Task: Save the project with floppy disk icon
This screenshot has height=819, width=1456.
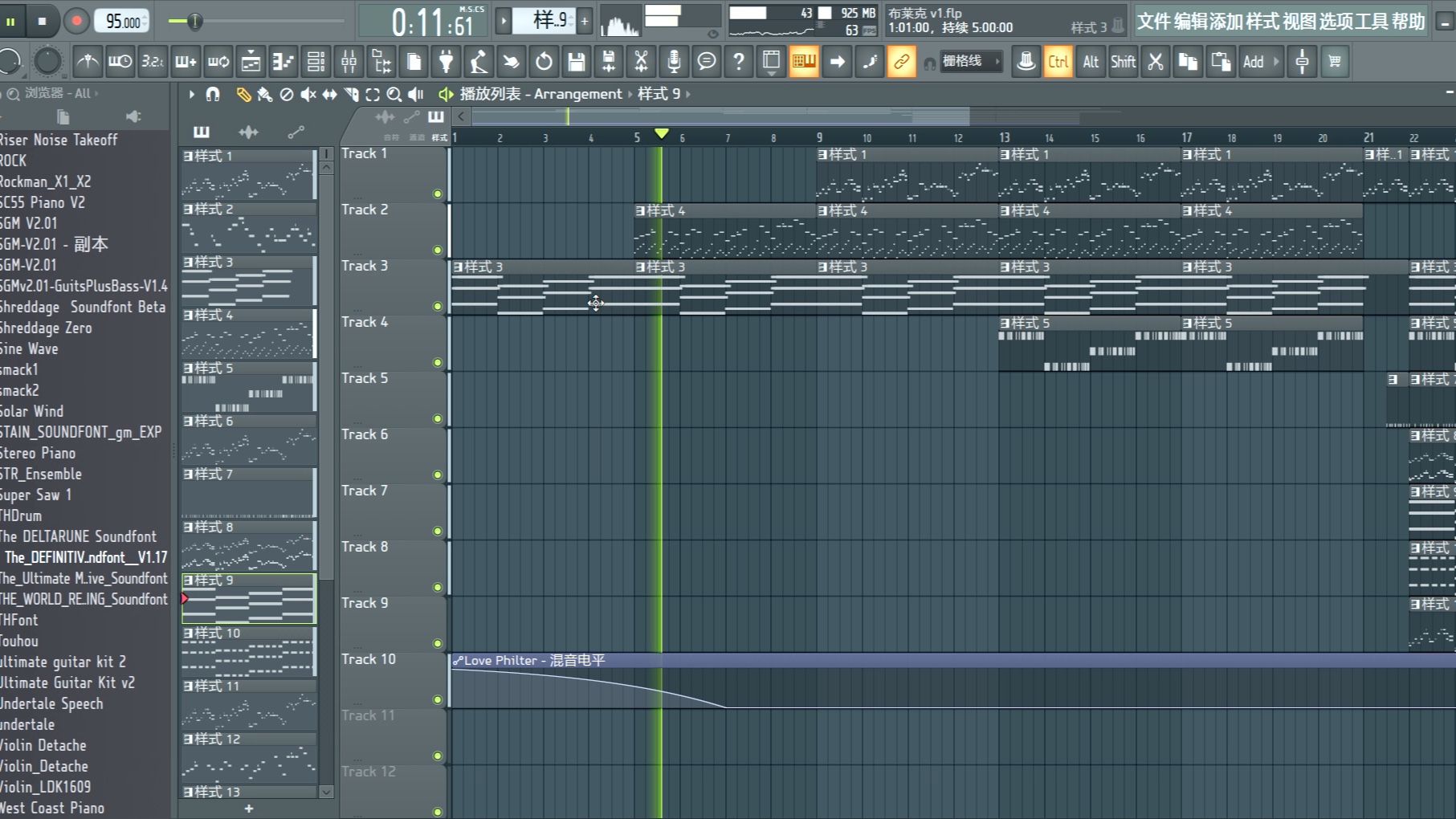Action: pyautogui.click(x=576, y=62)
